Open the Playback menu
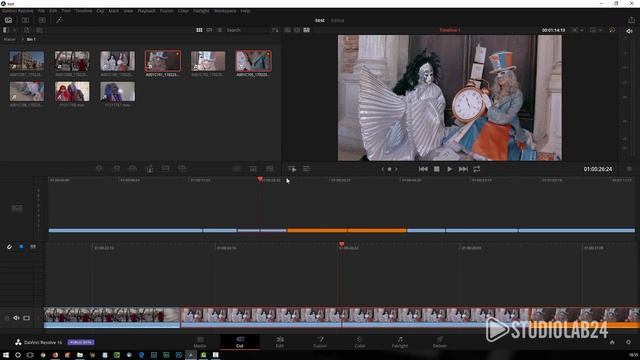Viewport: 640px width, 360px height. (x=146, y=11)
